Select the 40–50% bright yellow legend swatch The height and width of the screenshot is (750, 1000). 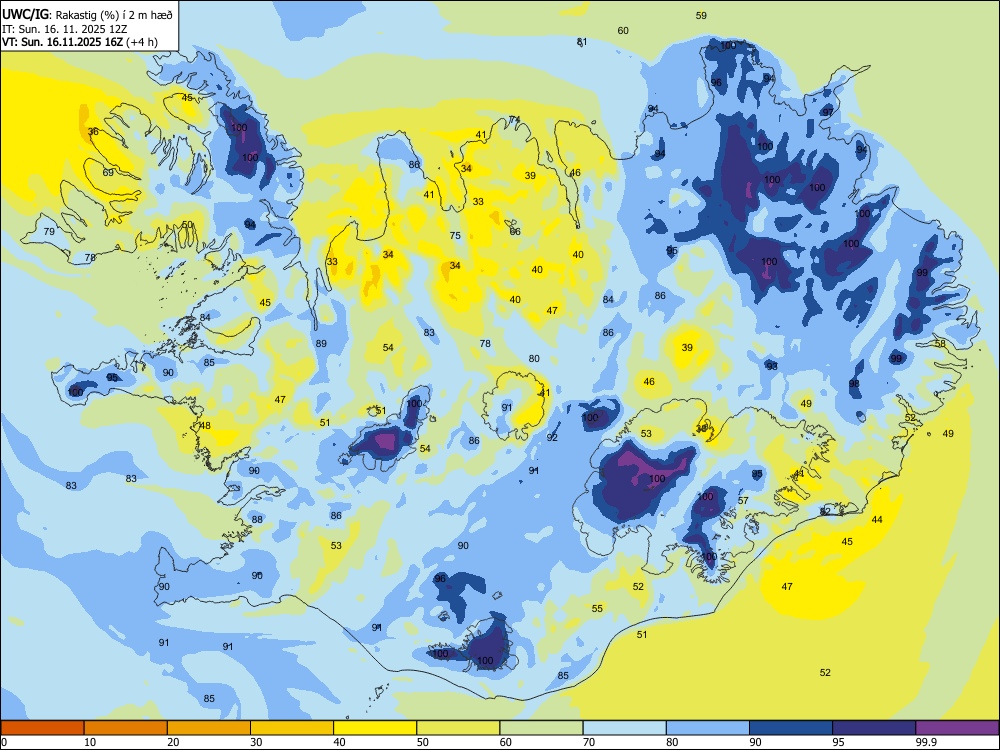pyautogui.click(x=375, y=728)
